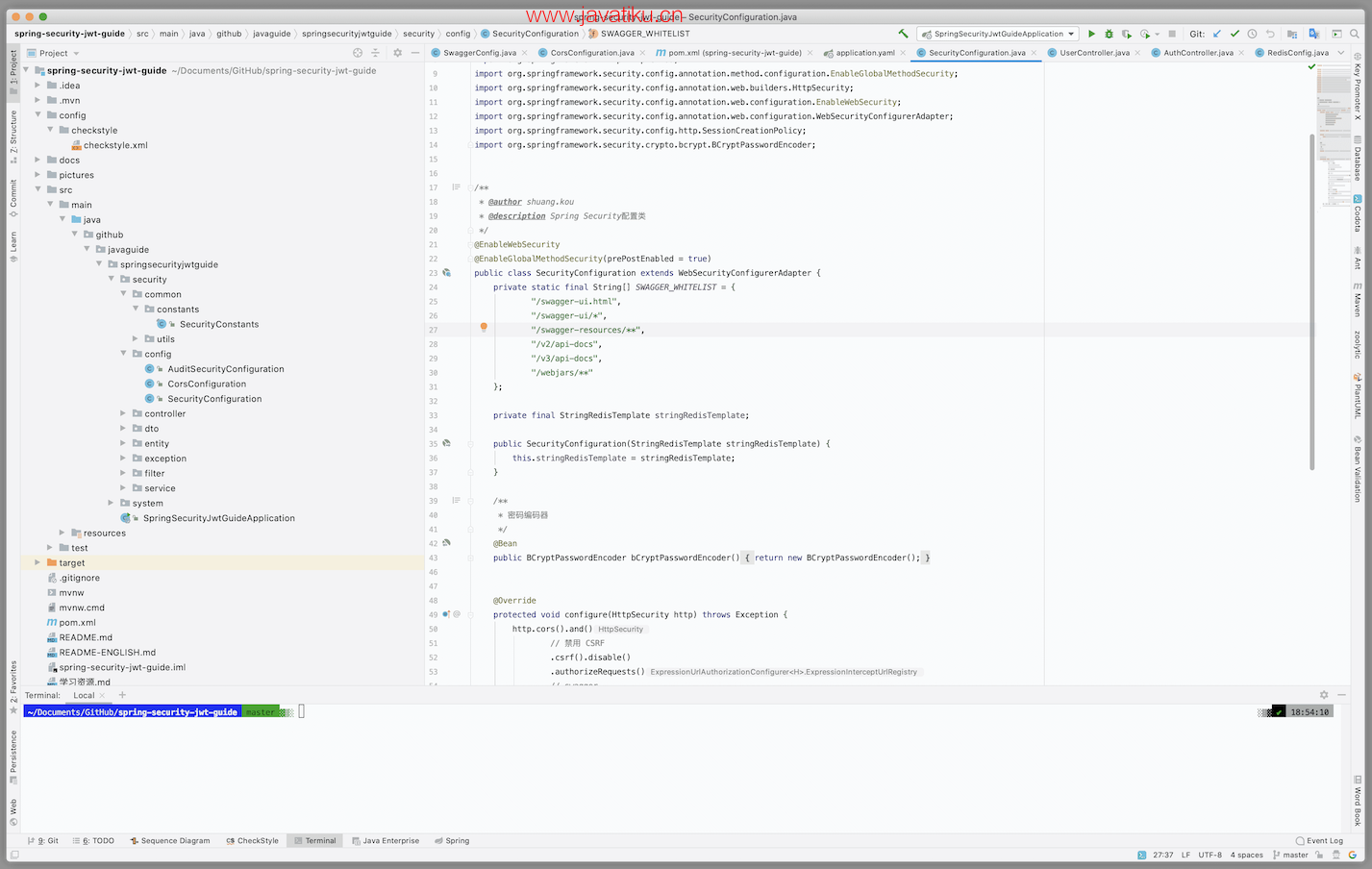Expand the .mvn folder
This screenshot has width=1372, height=869.
click(x=37, y=100)
